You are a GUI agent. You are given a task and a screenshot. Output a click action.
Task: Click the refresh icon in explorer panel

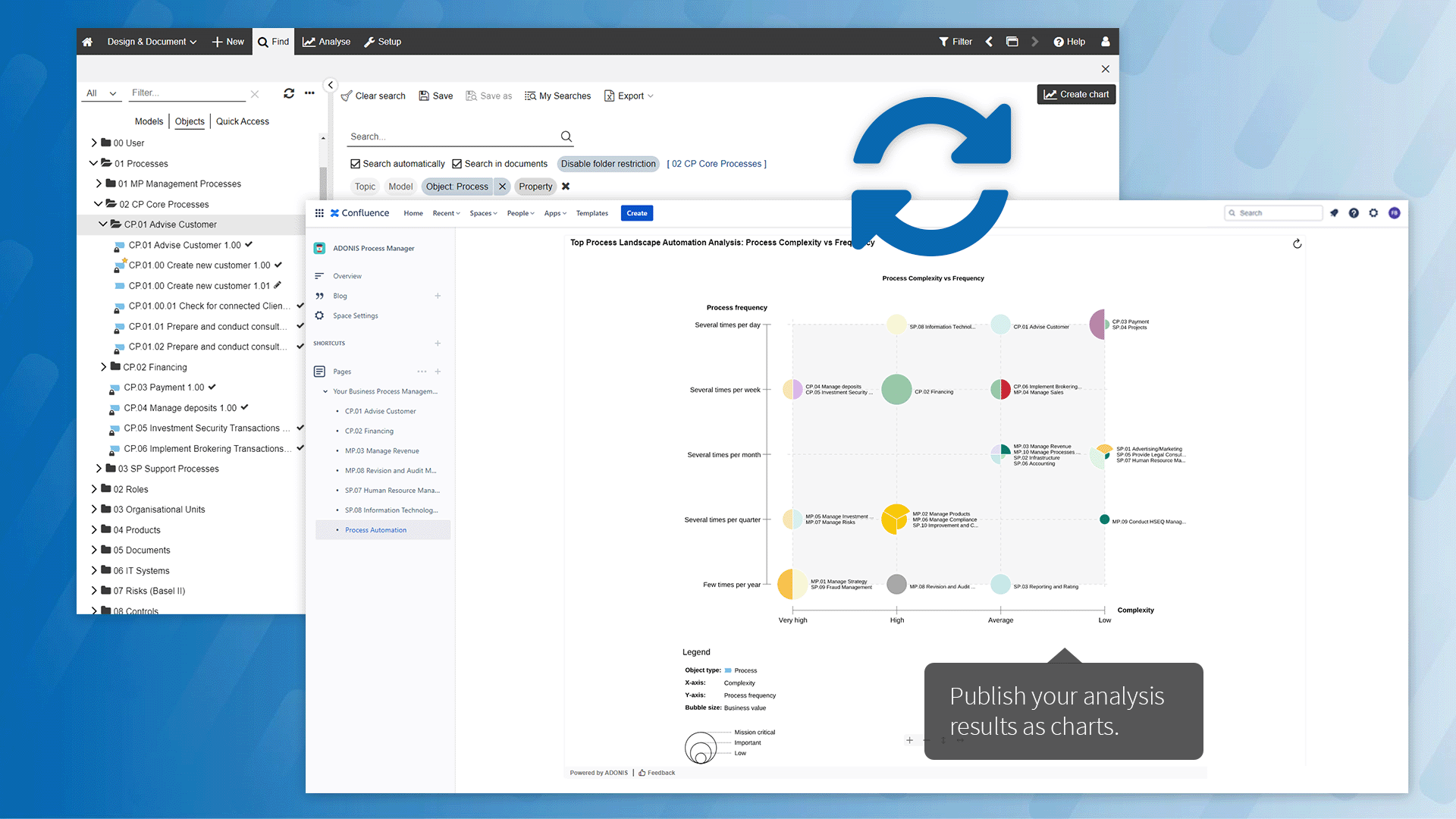tap(289, 93)
